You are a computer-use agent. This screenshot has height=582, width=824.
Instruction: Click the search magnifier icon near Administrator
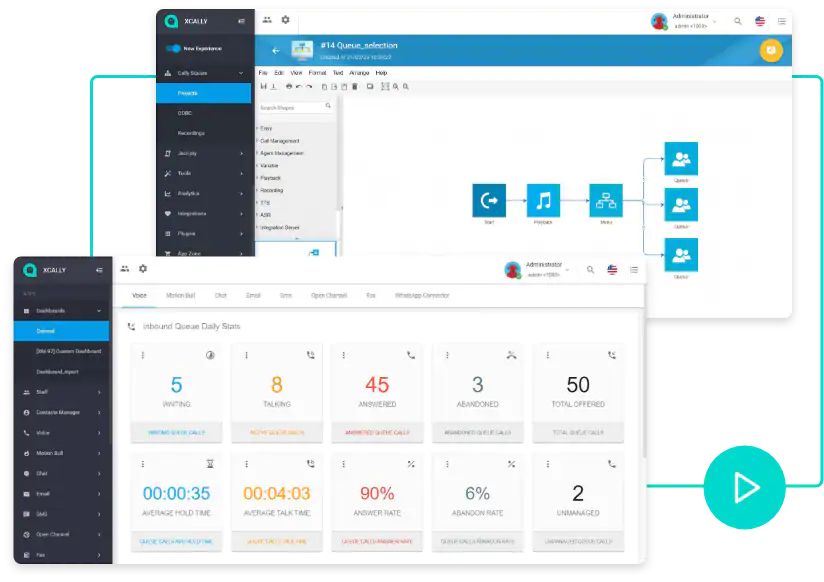738,21
